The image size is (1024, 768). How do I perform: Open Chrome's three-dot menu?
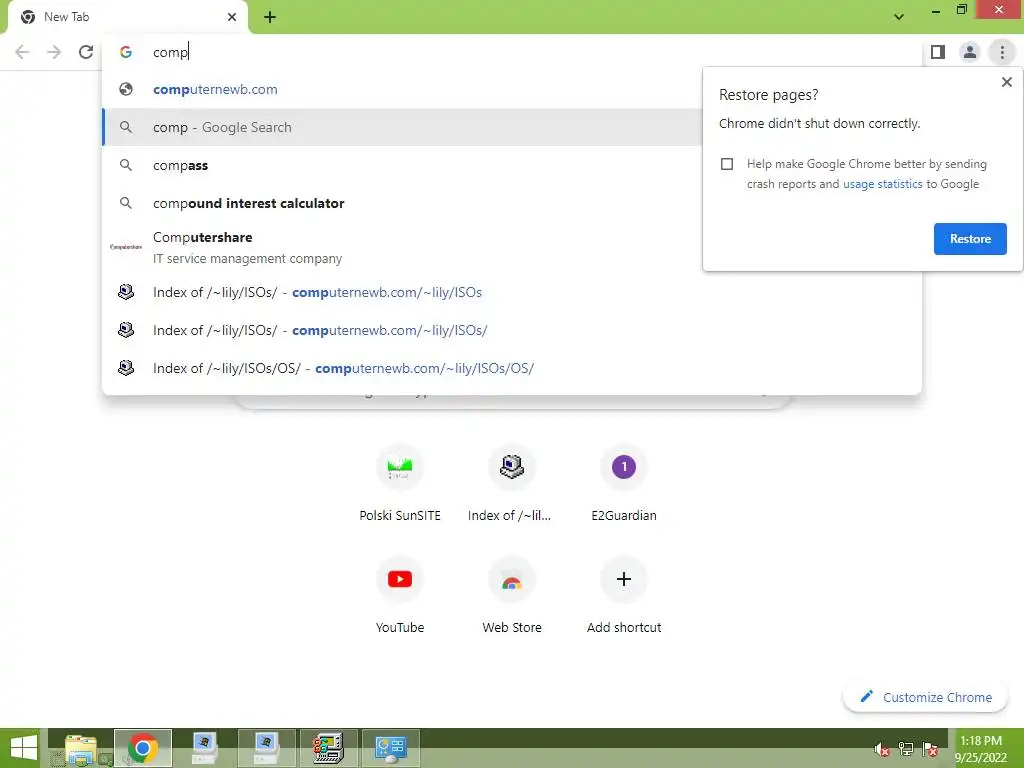[1002, 52]
